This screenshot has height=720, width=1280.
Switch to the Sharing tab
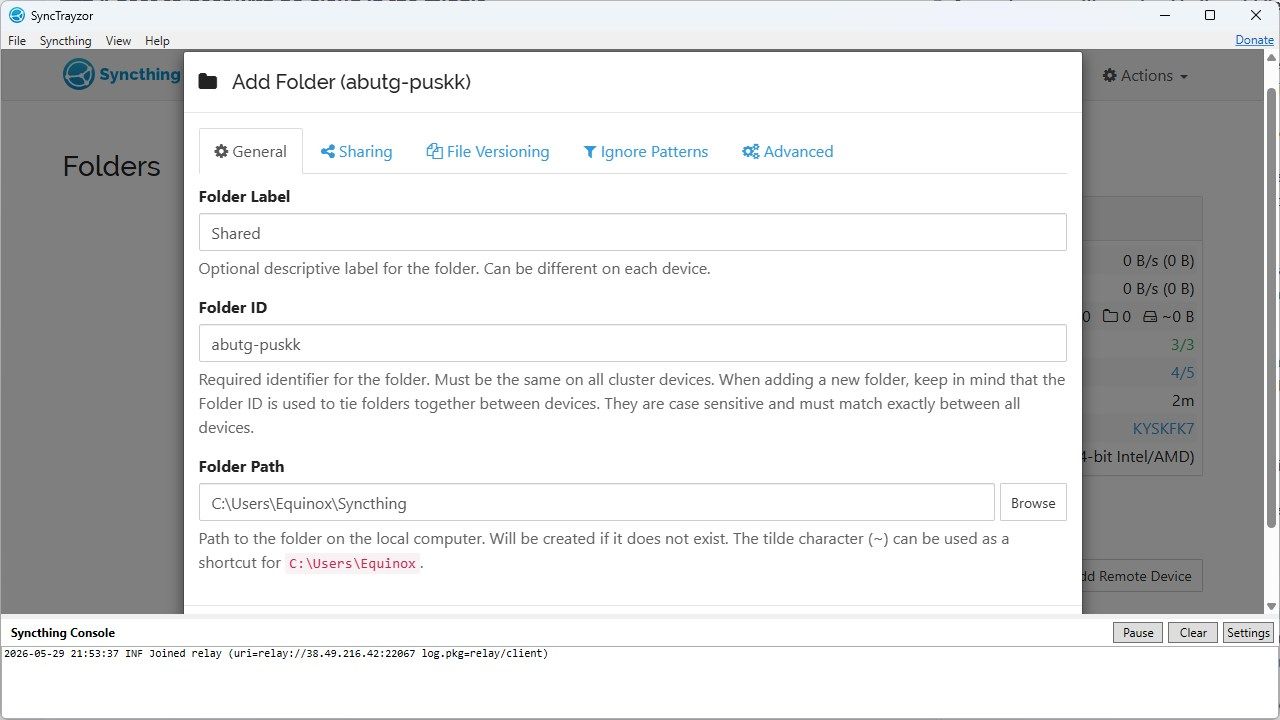pos(356,152)
